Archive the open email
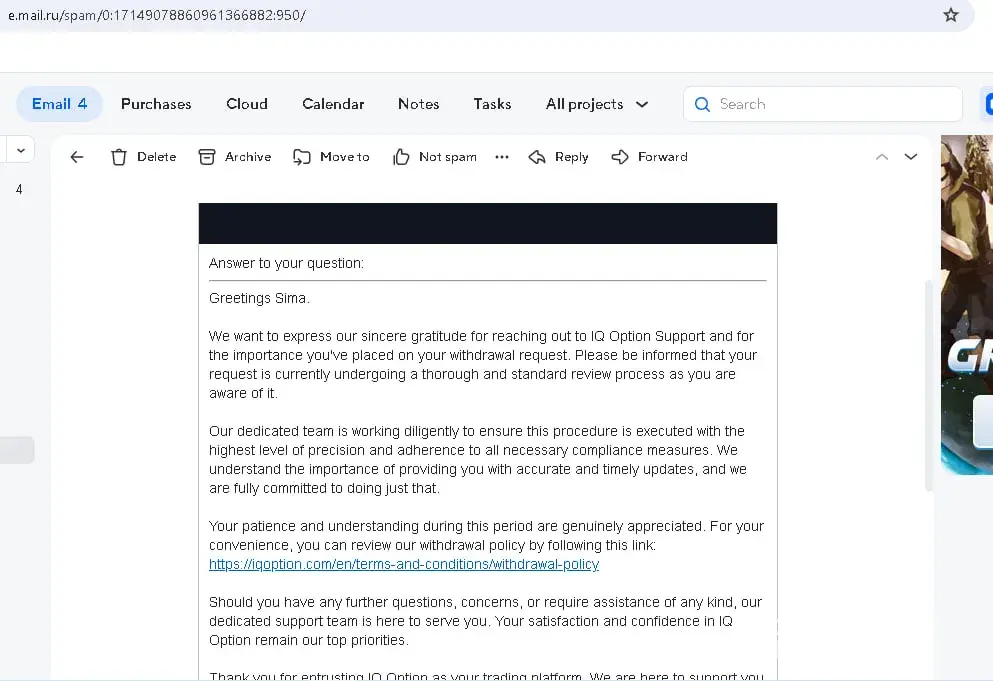Screen dimensions: 993x681 235,157
